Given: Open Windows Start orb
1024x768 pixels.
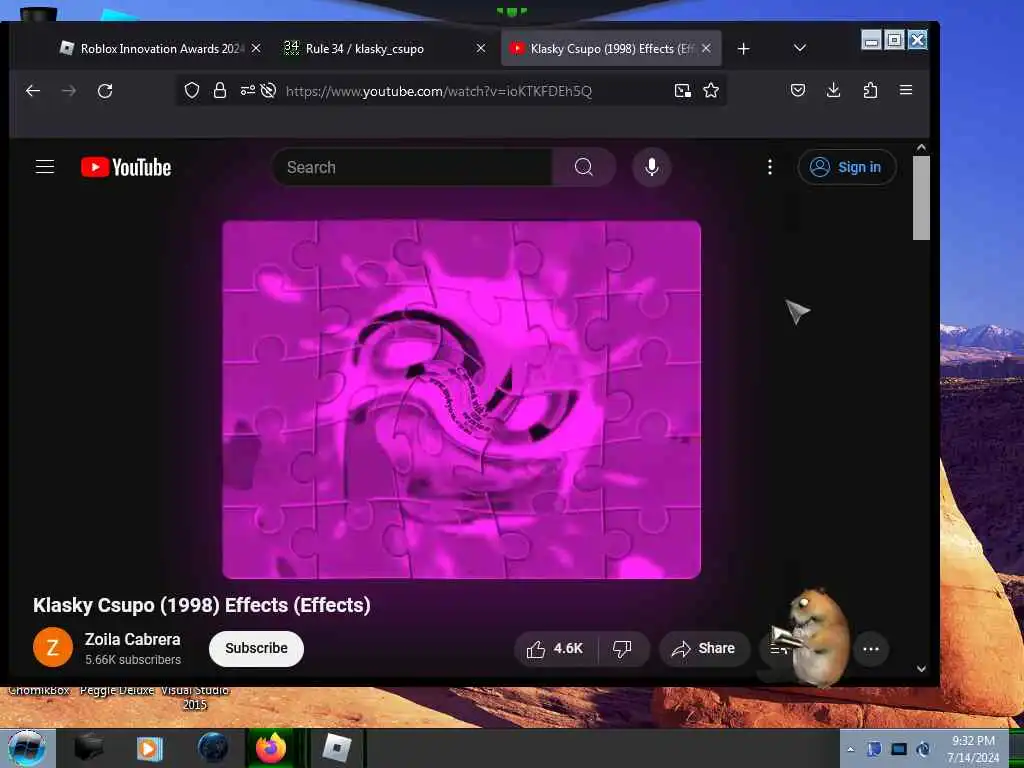Looking at the screenshot, I should pyautogui.click(x=27, y=748).
